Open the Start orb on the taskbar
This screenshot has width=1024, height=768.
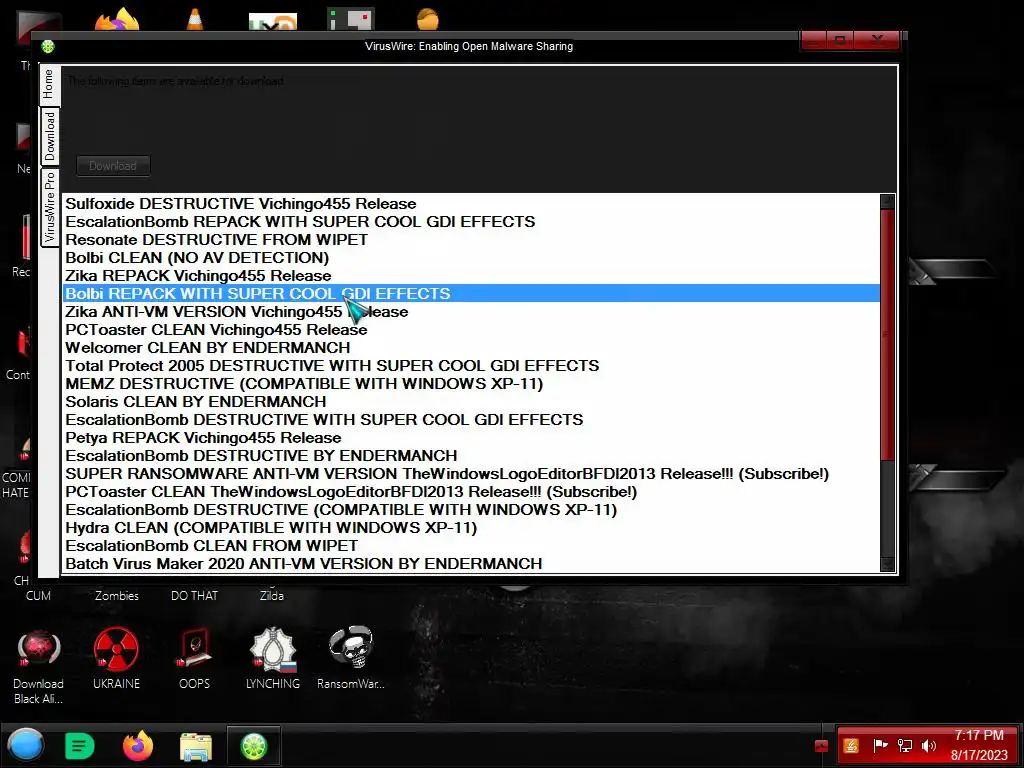pyautogui.click(x=26, y=745)
